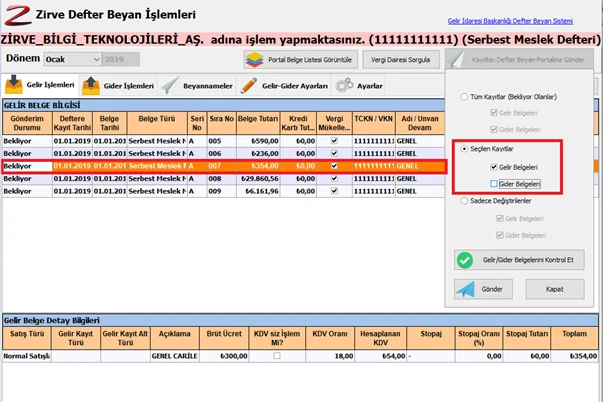603x402 pixels.
Task: Toggle Vergi Mükellefi checkbox in row 009
Action: [x=334, y=191]
